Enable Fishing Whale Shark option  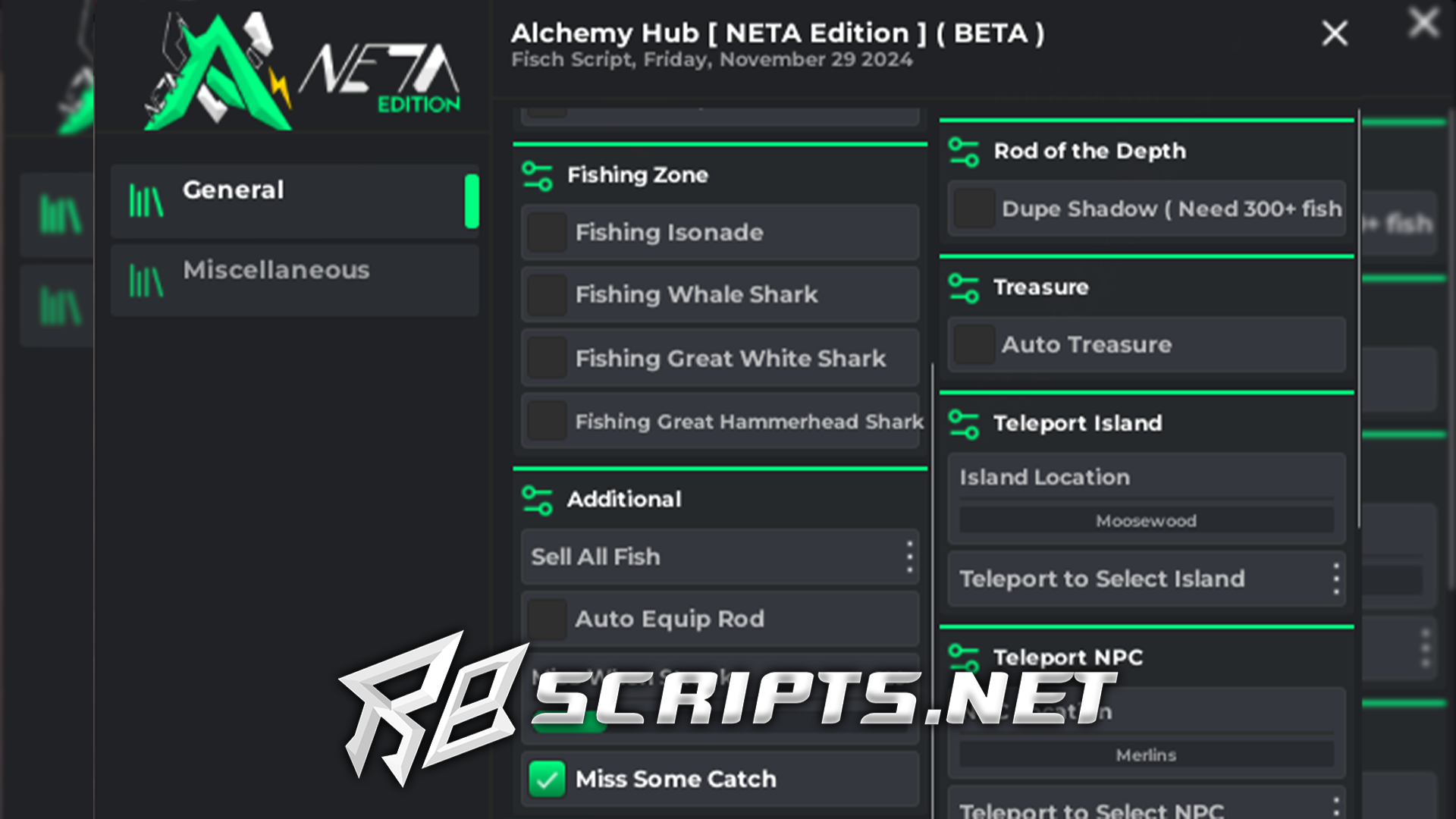click(548, 294)
